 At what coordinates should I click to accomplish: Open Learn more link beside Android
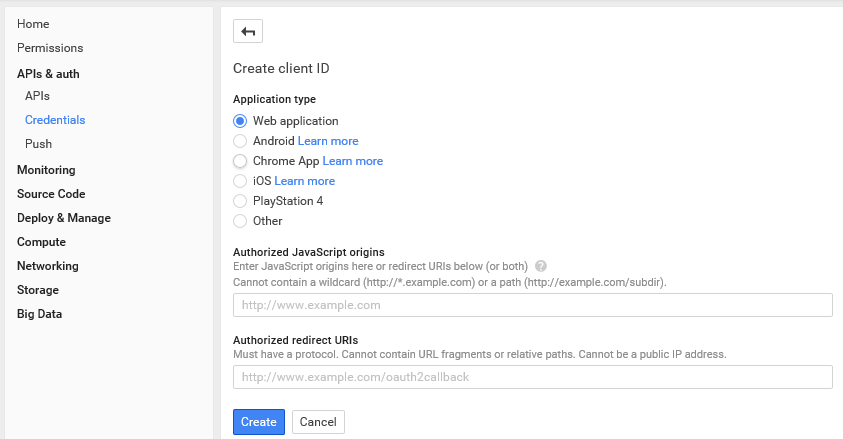coord(328,141)
